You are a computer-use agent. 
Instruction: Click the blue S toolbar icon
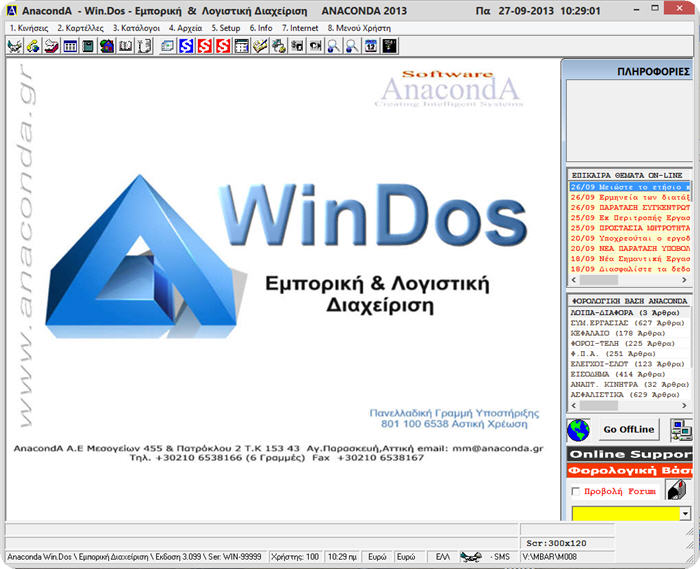click(186, 46)
